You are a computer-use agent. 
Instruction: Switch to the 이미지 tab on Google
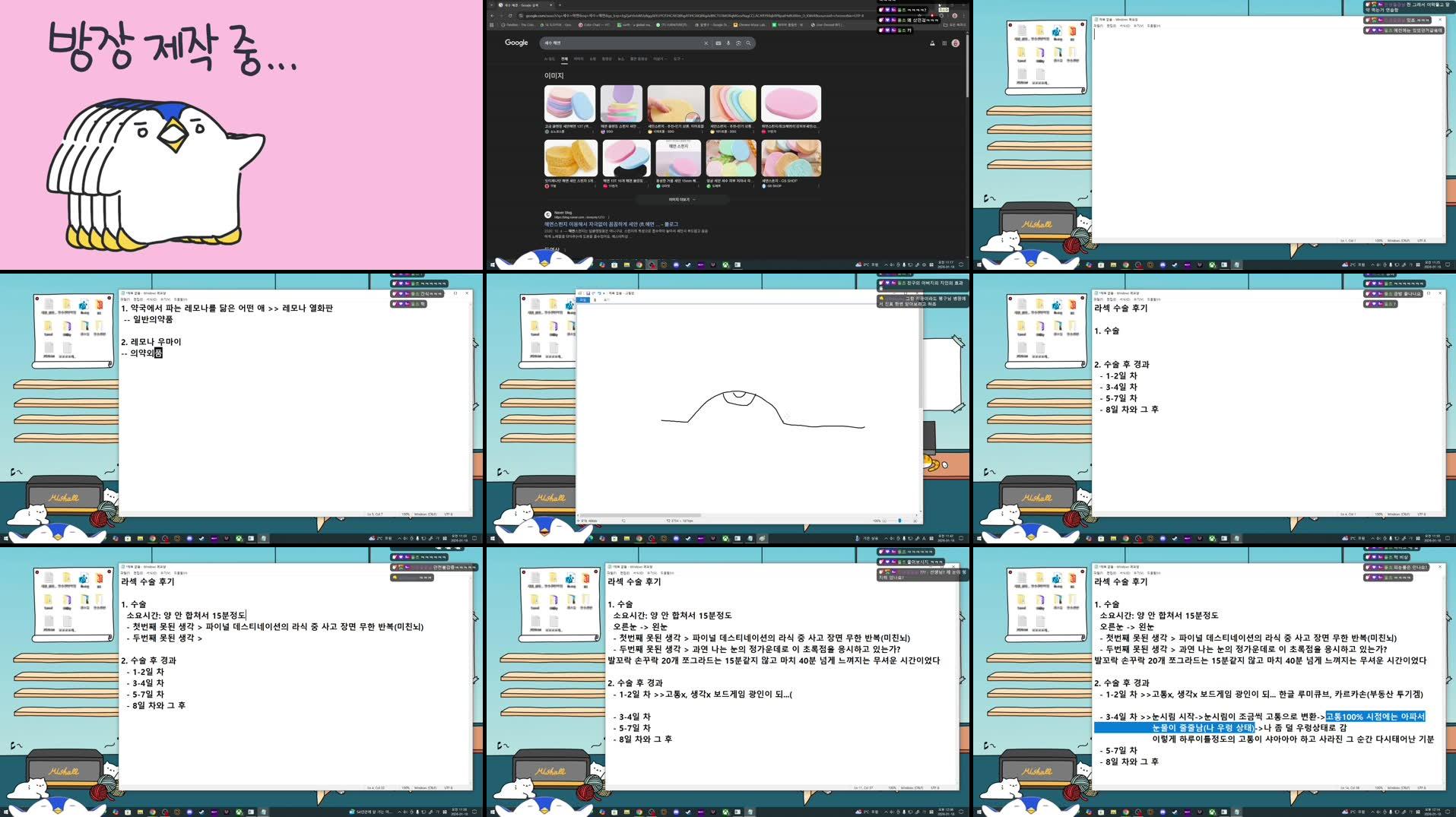579,59
